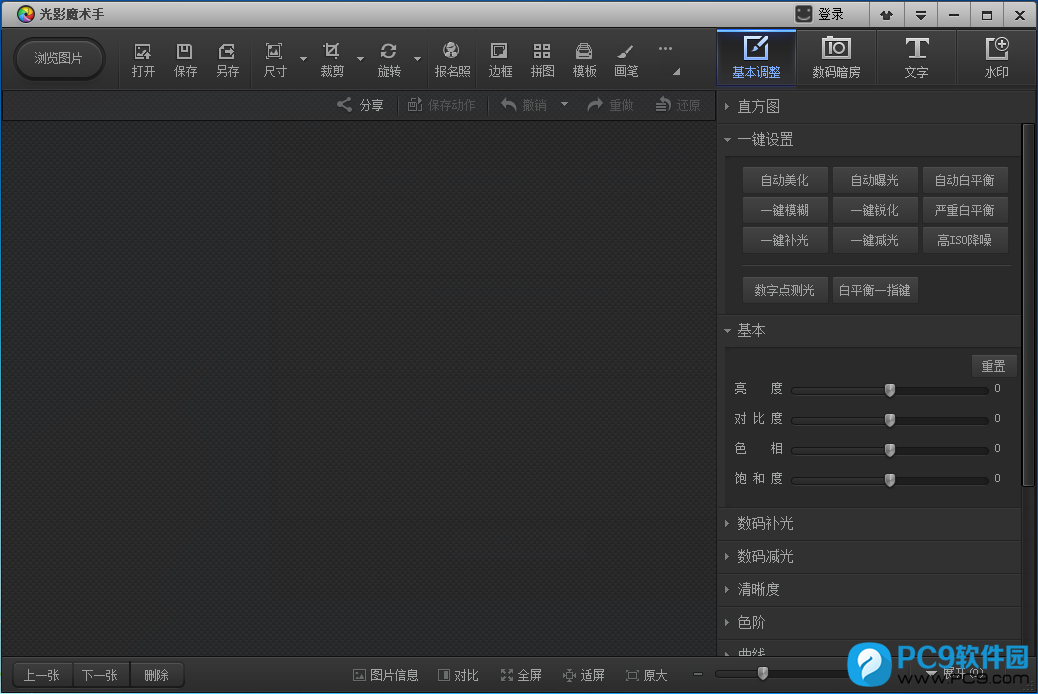The image size is (1038, 694).
Task: Apply 一键锐化 (One-click Sharpen)
Action: point(874,210)
